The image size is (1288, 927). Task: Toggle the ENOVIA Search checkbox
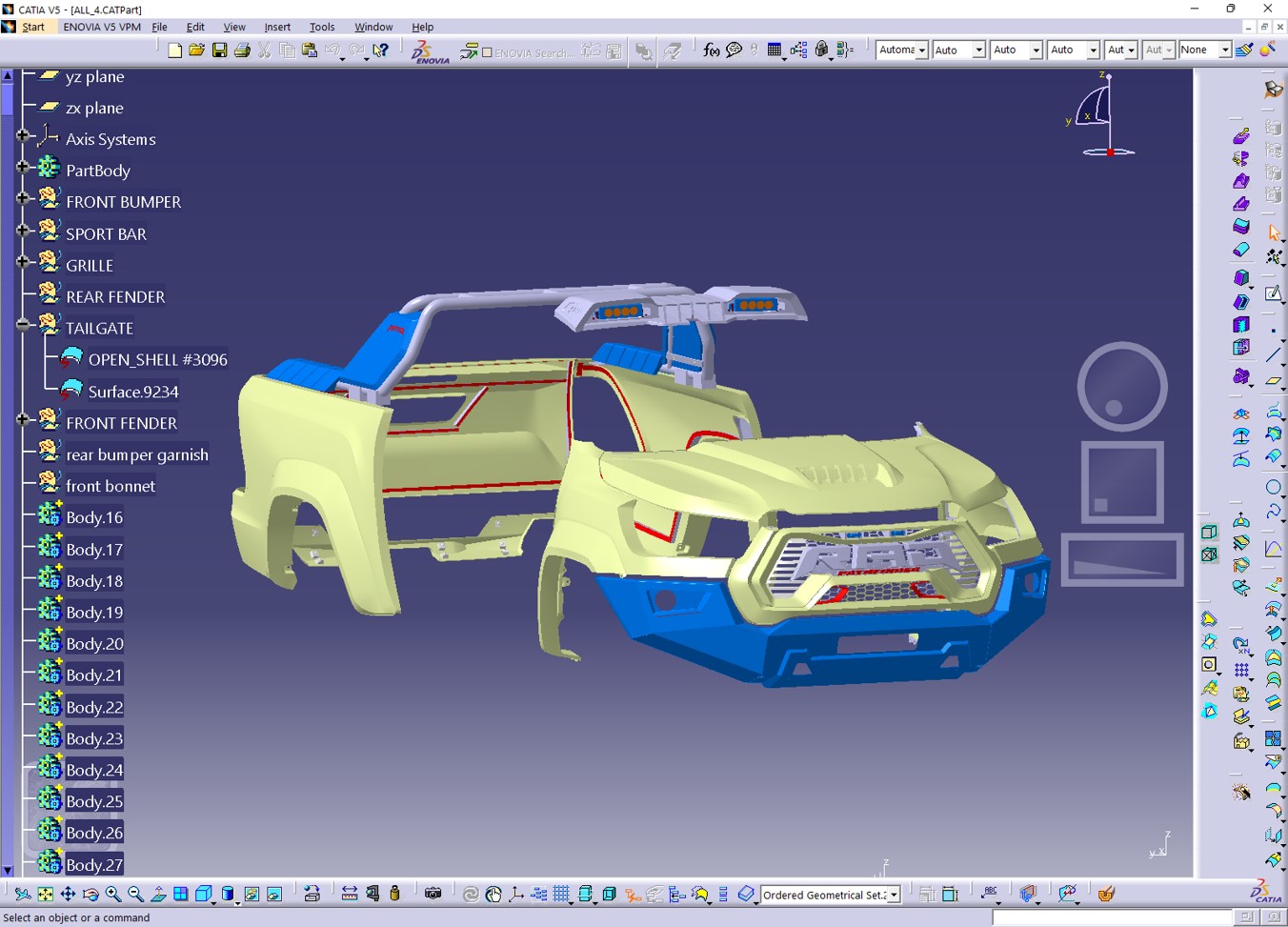487,53
